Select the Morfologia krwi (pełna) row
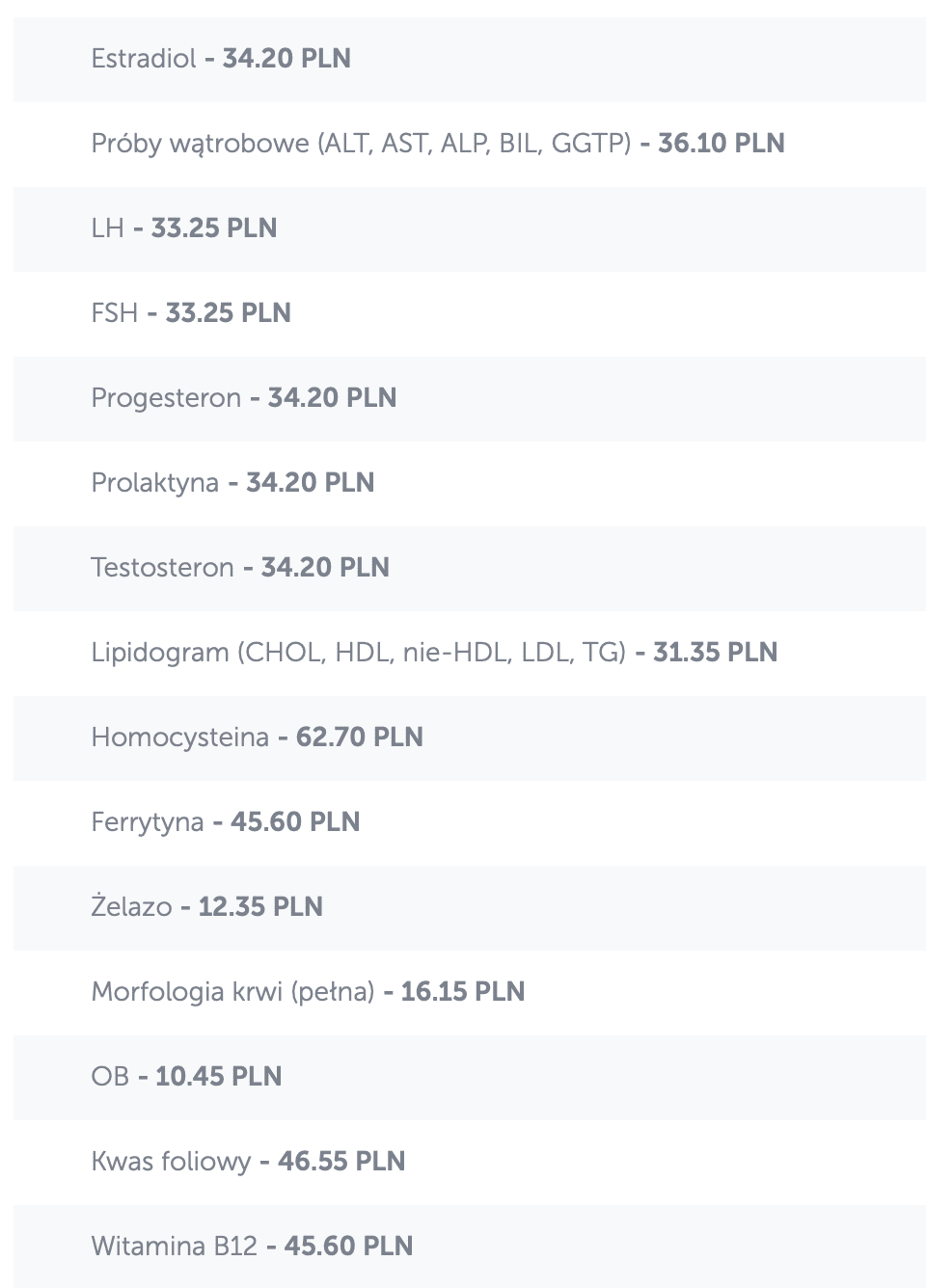The image size is (926, 1288). point(308,992)
